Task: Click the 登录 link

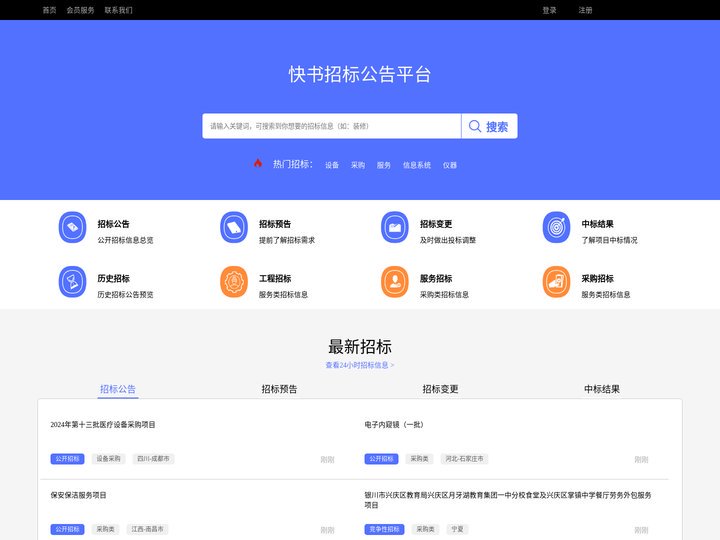Action: click(x=549, y=10)
